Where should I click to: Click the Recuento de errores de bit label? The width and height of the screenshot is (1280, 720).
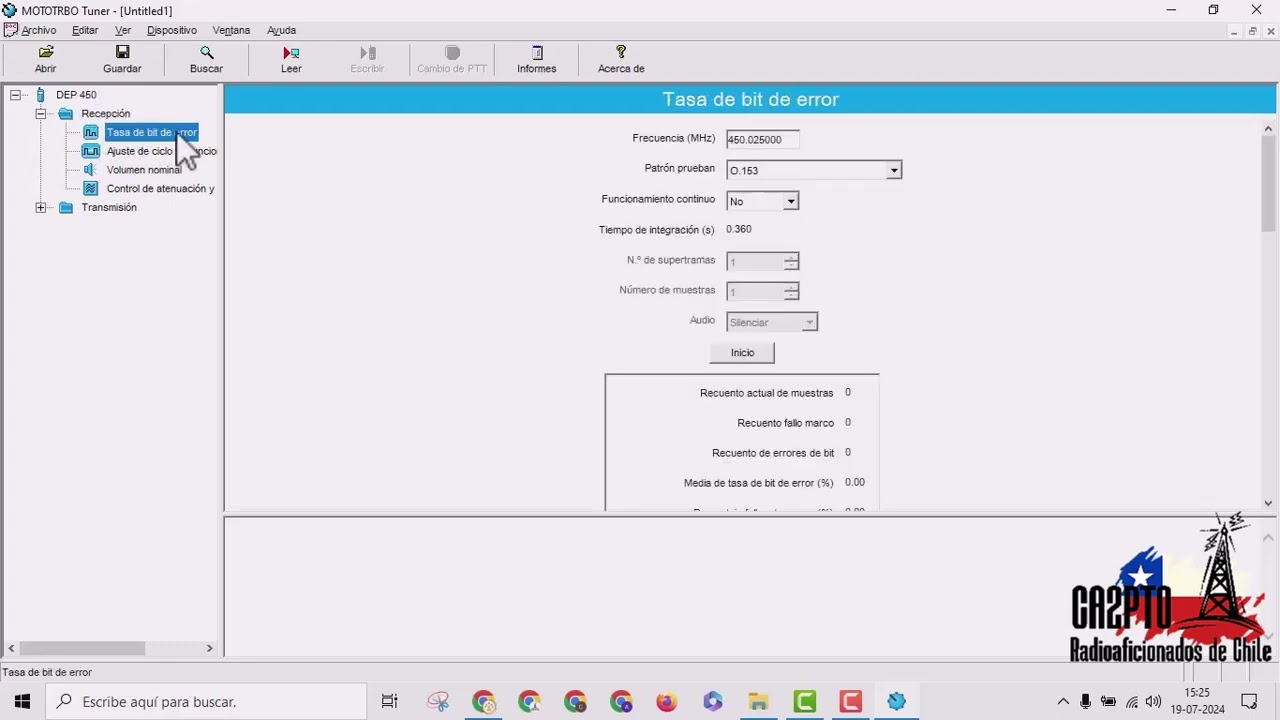[773, 454]
